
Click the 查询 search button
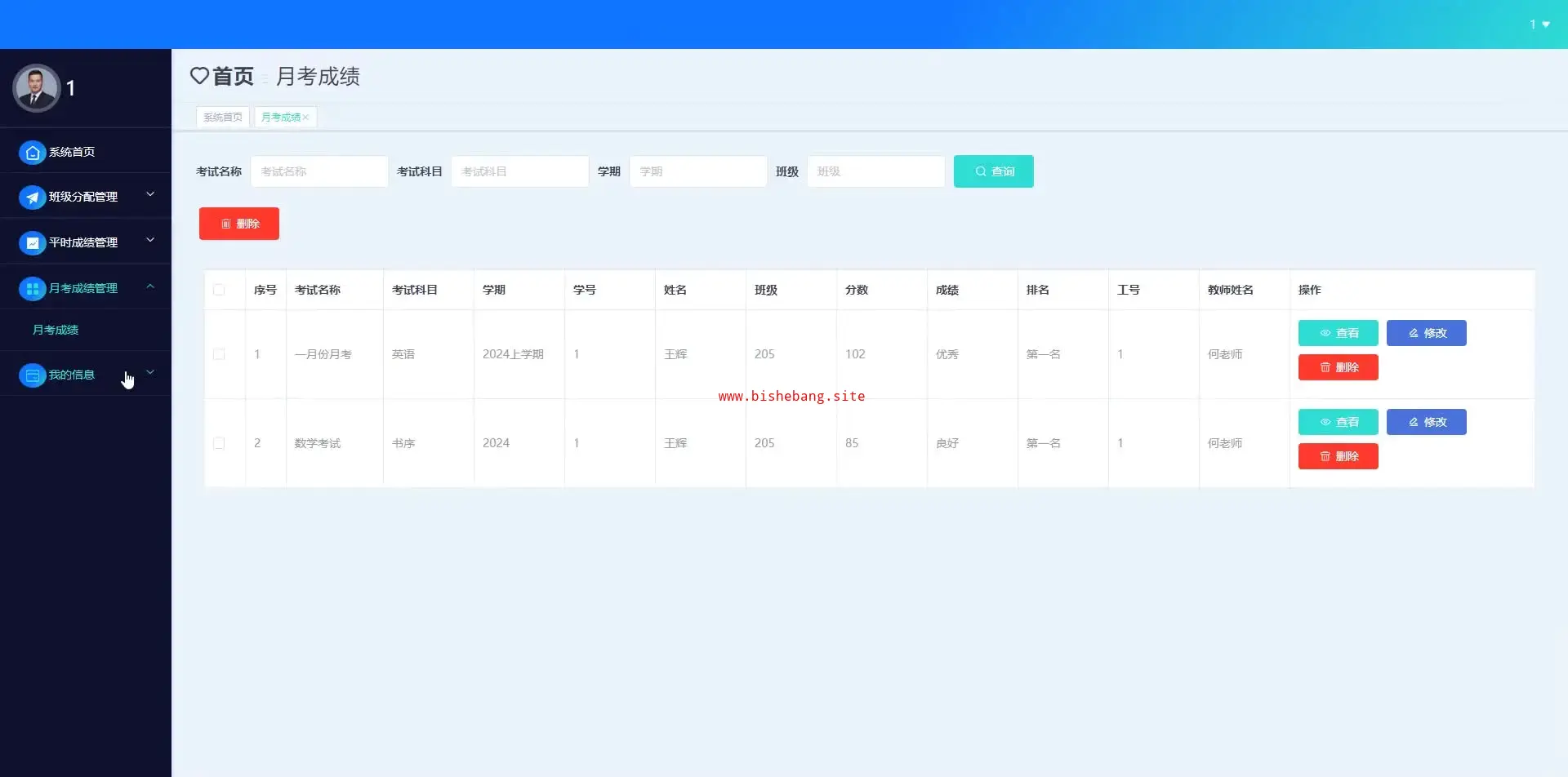click(x=994, y=171)
